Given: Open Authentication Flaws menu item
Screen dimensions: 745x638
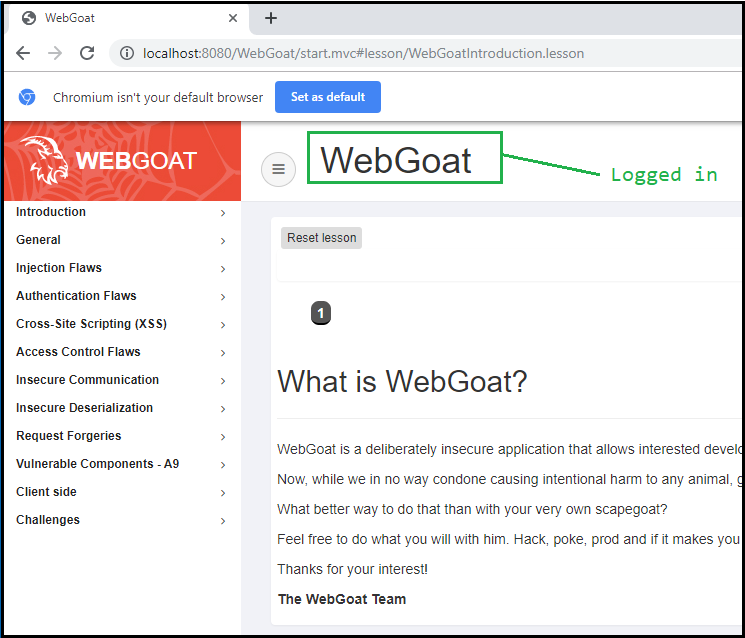Looking at the screenshot, I should tap(76, 296).
